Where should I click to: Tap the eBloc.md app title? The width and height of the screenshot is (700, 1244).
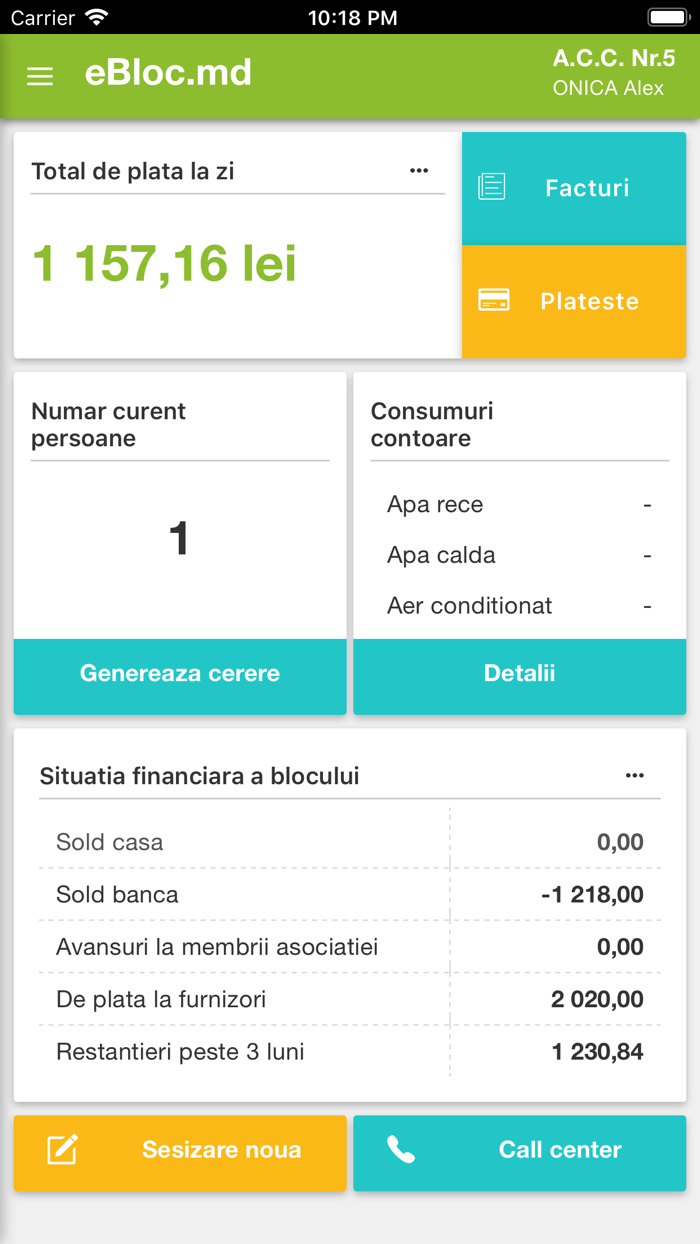click(168, 73)
